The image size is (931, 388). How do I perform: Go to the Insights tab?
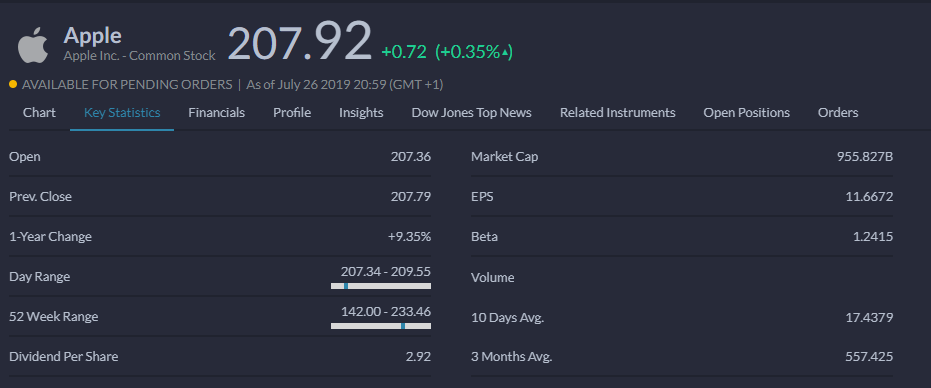[x=361, y=112]
